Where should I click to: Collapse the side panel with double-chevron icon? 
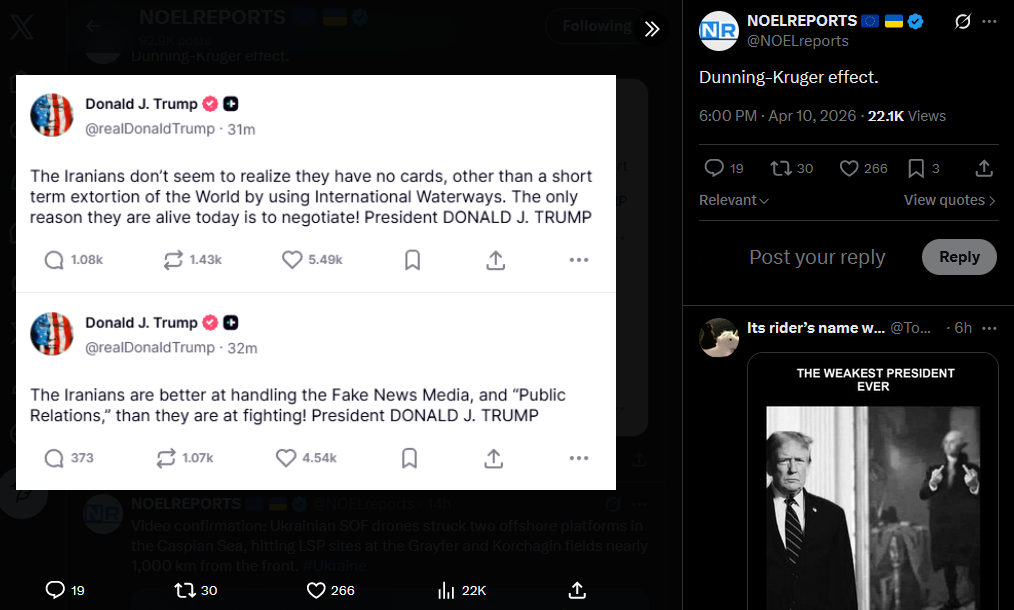click(x=652, y=28)
